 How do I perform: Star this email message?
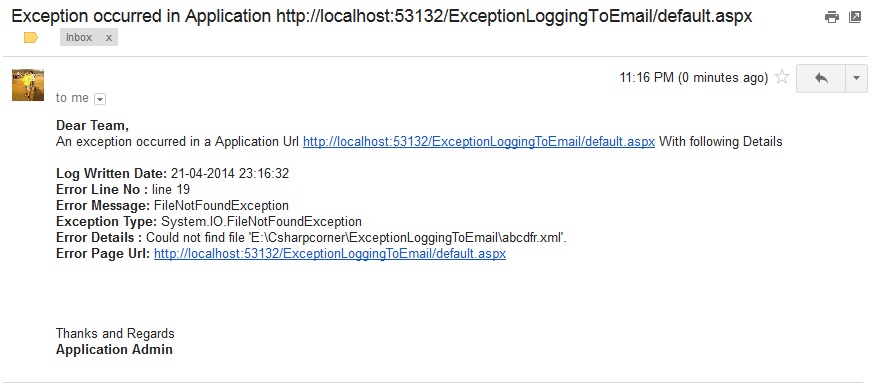782,77
